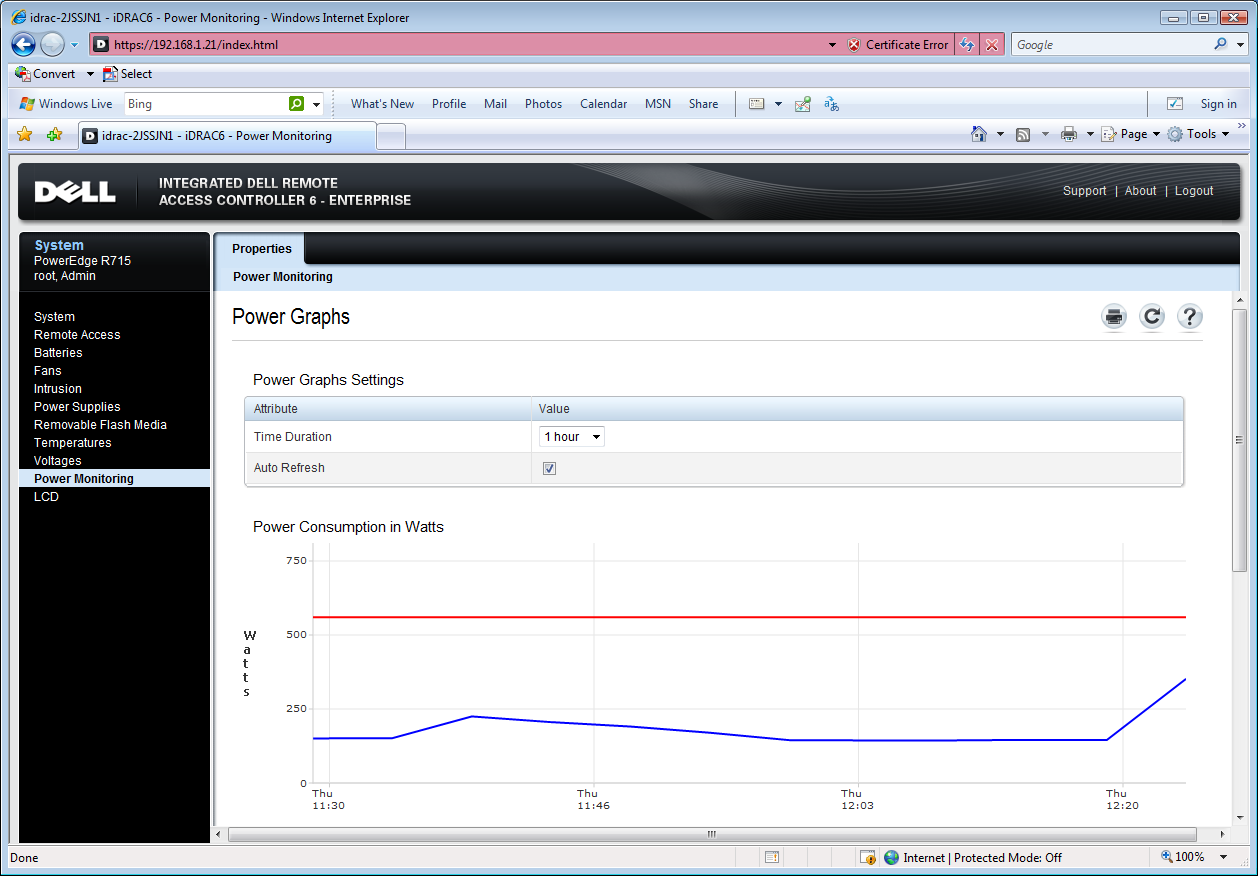This screenshot has width=1258, height=876.
Task: Click the Calendar toolbar link
Action: pos(603,104)
